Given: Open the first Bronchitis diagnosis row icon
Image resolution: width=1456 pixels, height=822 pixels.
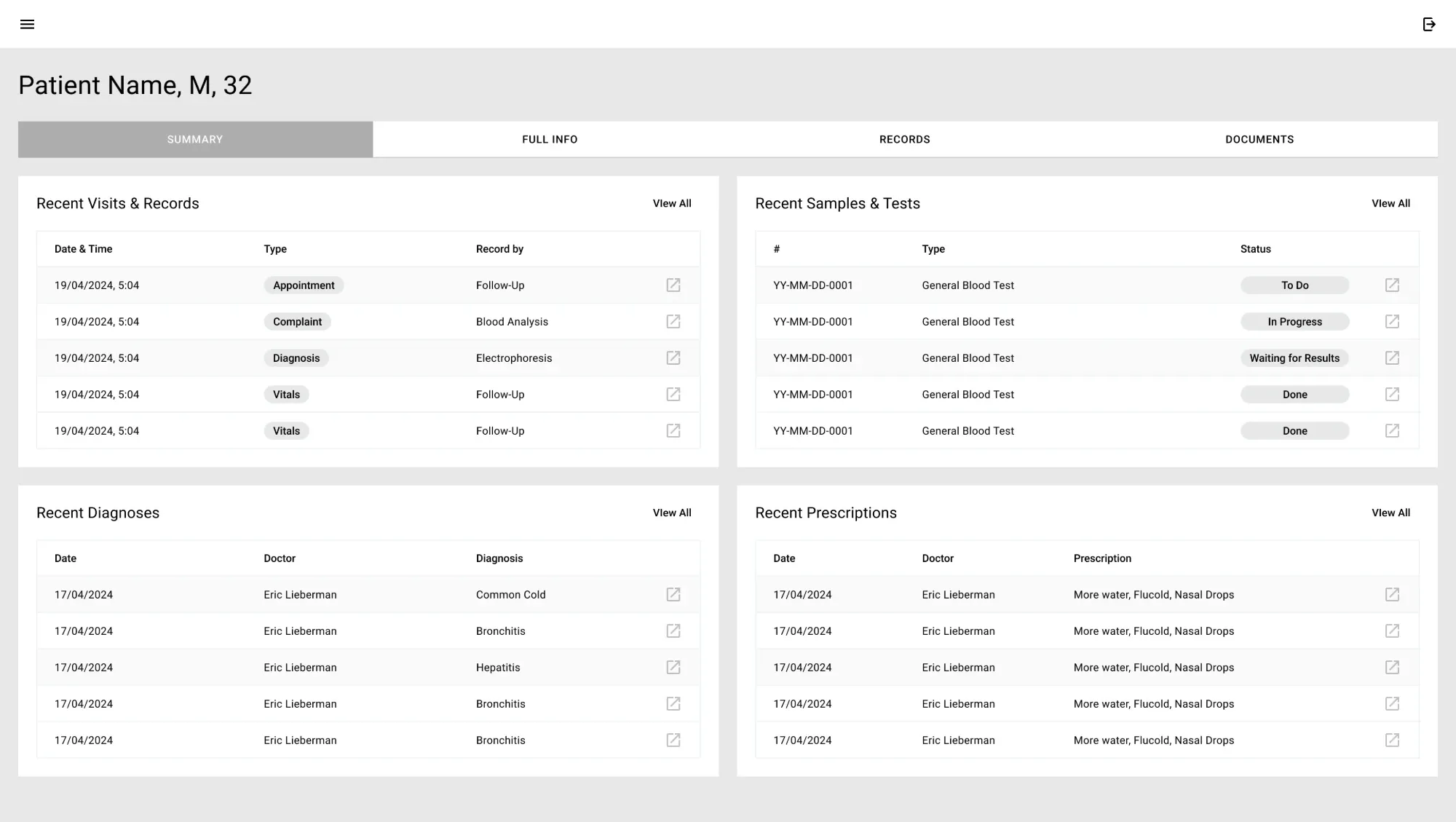Looking at the screenshot, I should (673, 631).
